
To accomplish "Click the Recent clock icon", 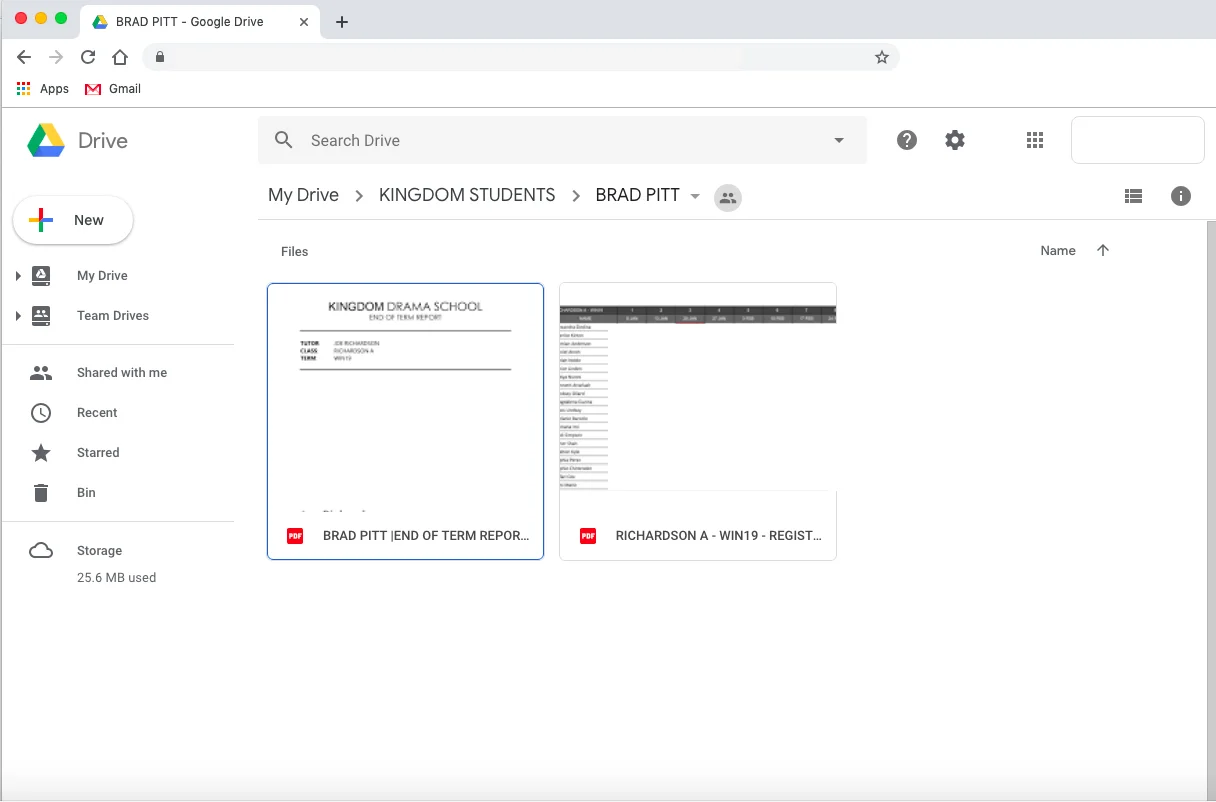I will (41, 412).
